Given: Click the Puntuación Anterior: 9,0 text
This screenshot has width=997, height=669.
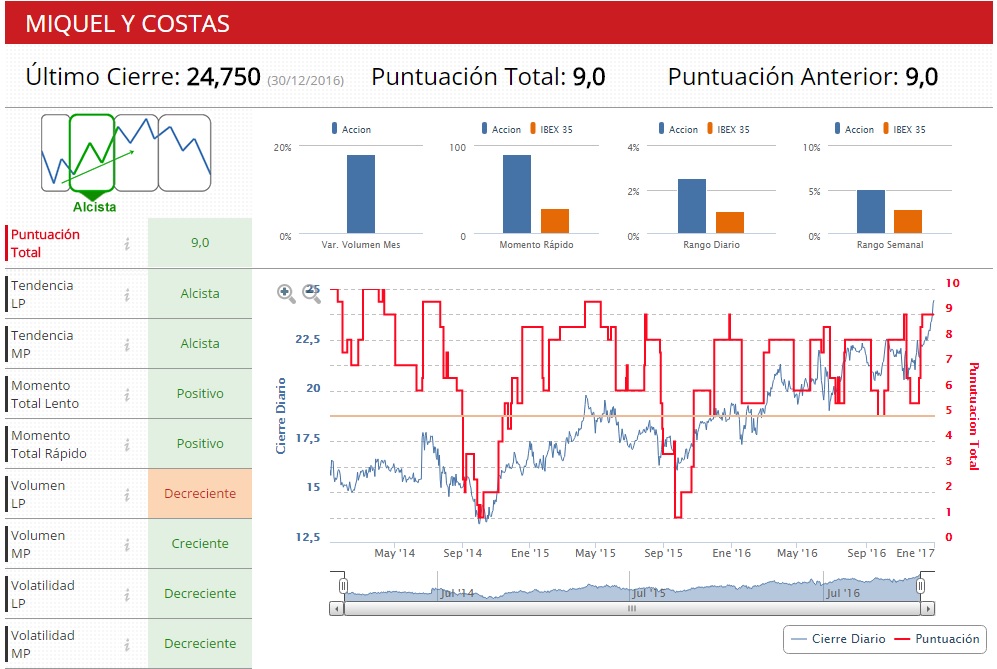Looking at the screenshot, I should pos(803,77).
